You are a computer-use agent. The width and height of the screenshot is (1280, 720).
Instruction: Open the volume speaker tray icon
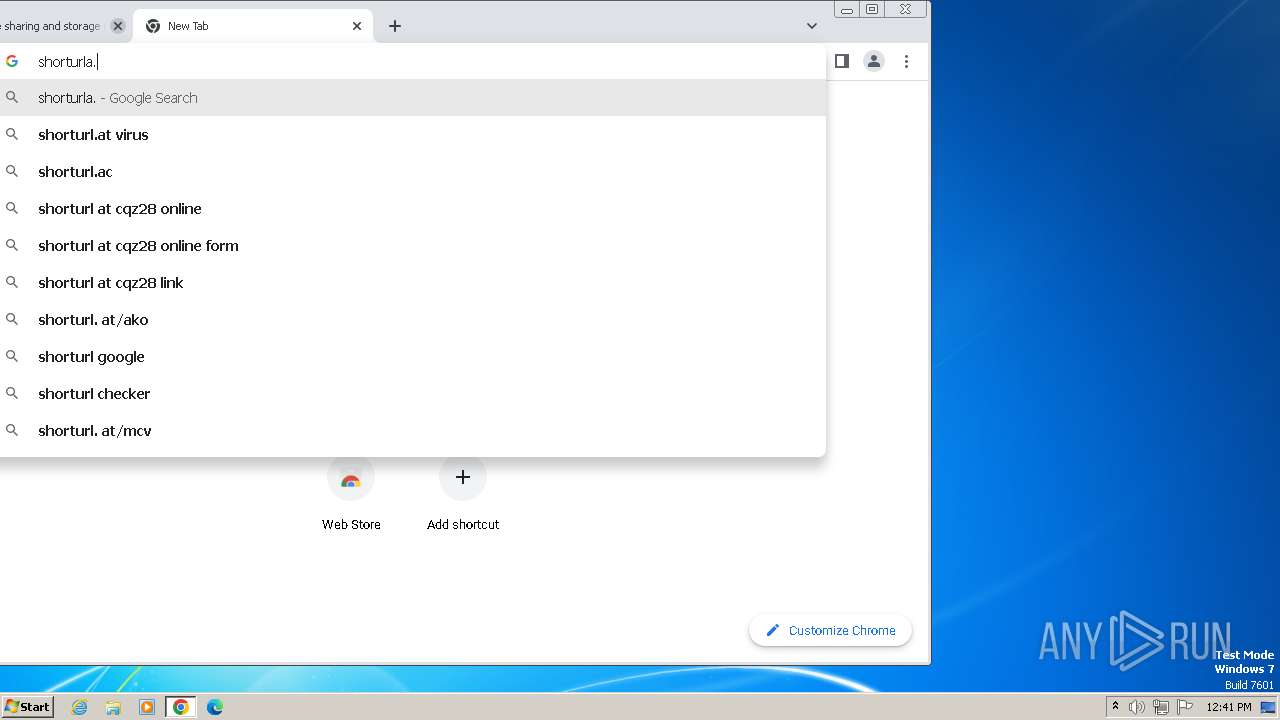(x=1137, y=707)
